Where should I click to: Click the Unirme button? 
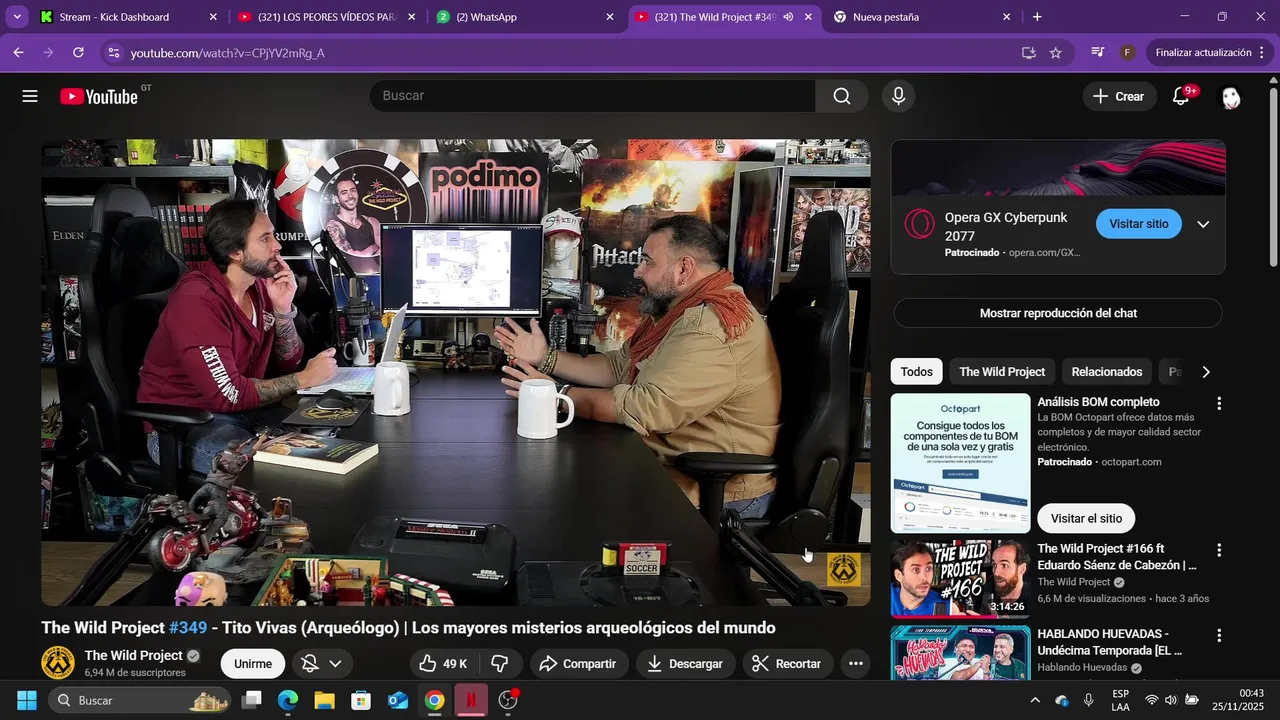pos(253,664)
